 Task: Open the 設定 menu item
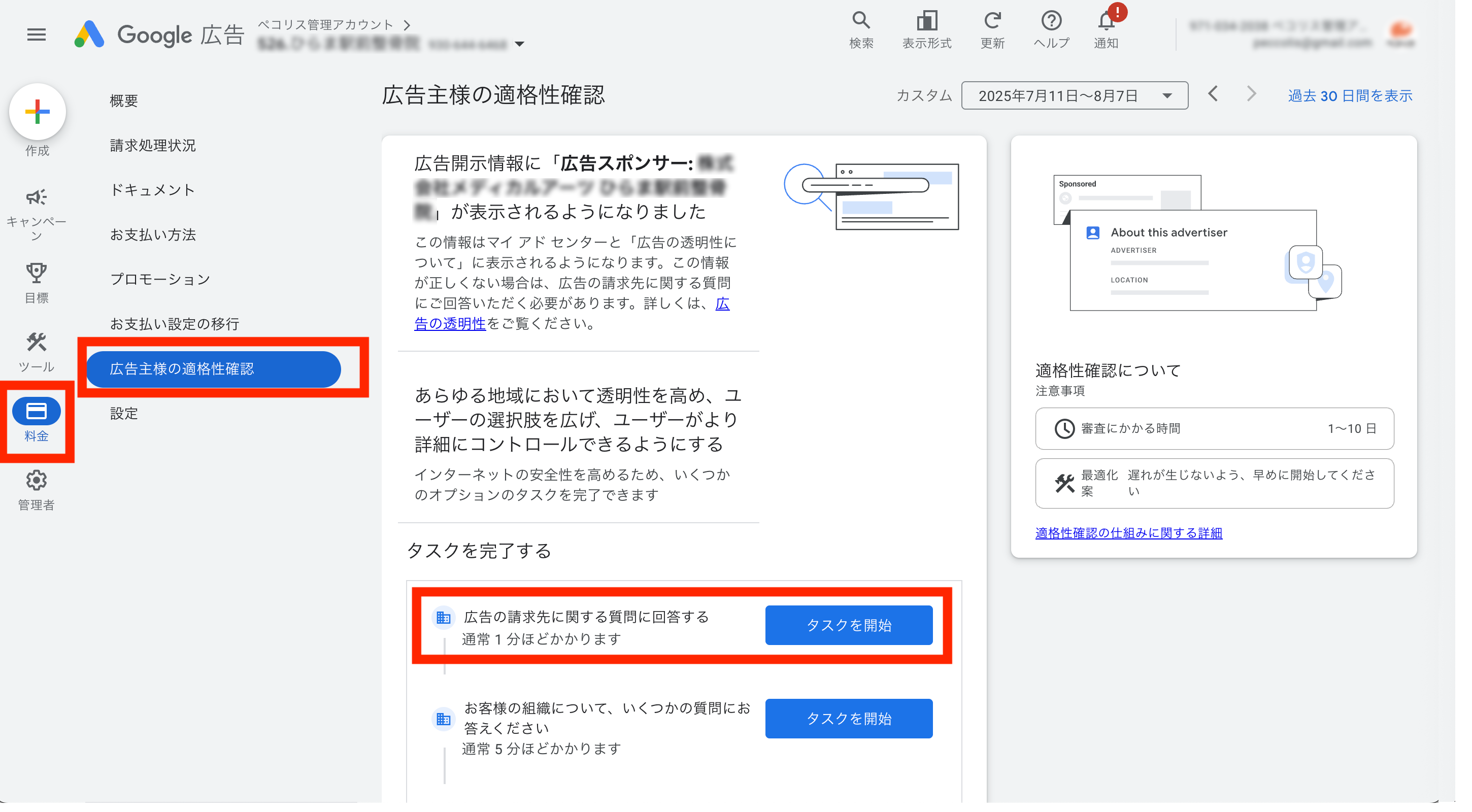[x=124, y=413]
